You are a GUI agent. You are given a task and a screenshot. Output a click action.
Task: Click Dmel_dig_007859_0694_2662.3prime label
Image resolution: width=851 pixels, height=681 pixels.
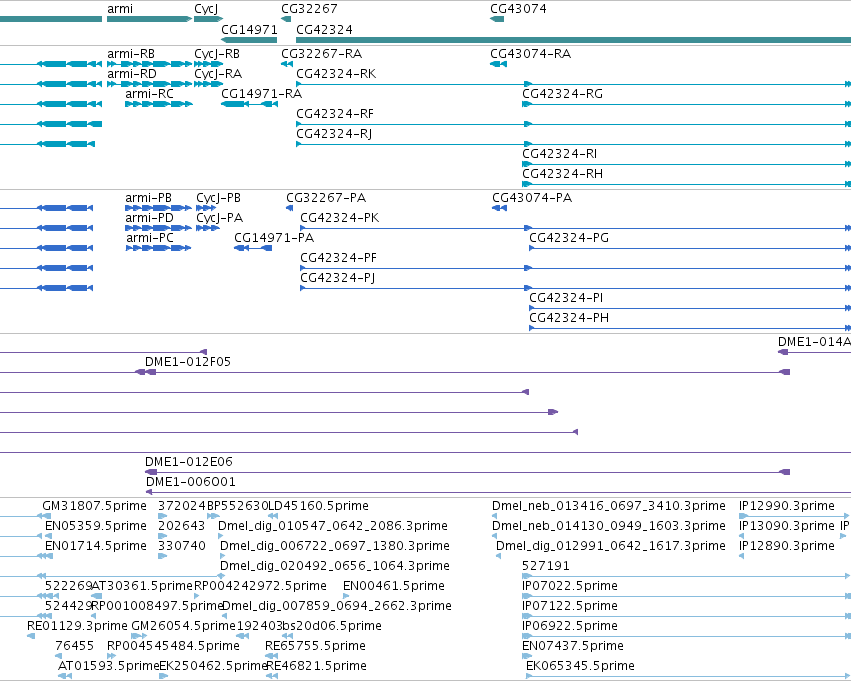337,607
